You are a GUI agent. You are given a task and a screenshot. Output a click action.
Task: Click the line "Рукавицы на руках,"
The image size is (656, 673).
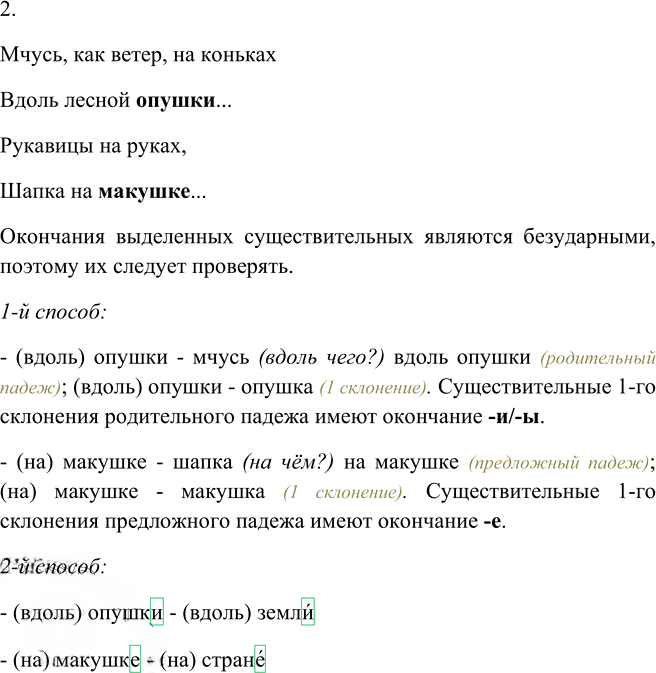pos(93,146)
